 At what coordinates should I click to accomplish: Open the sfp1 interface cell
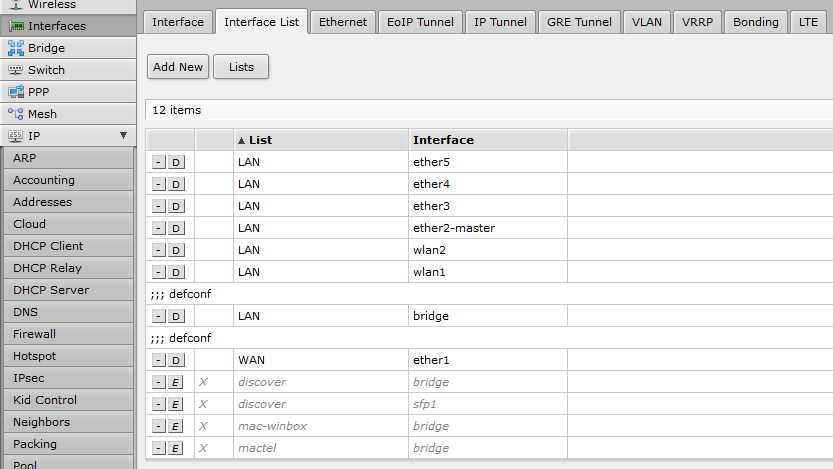tap(488, 404)
